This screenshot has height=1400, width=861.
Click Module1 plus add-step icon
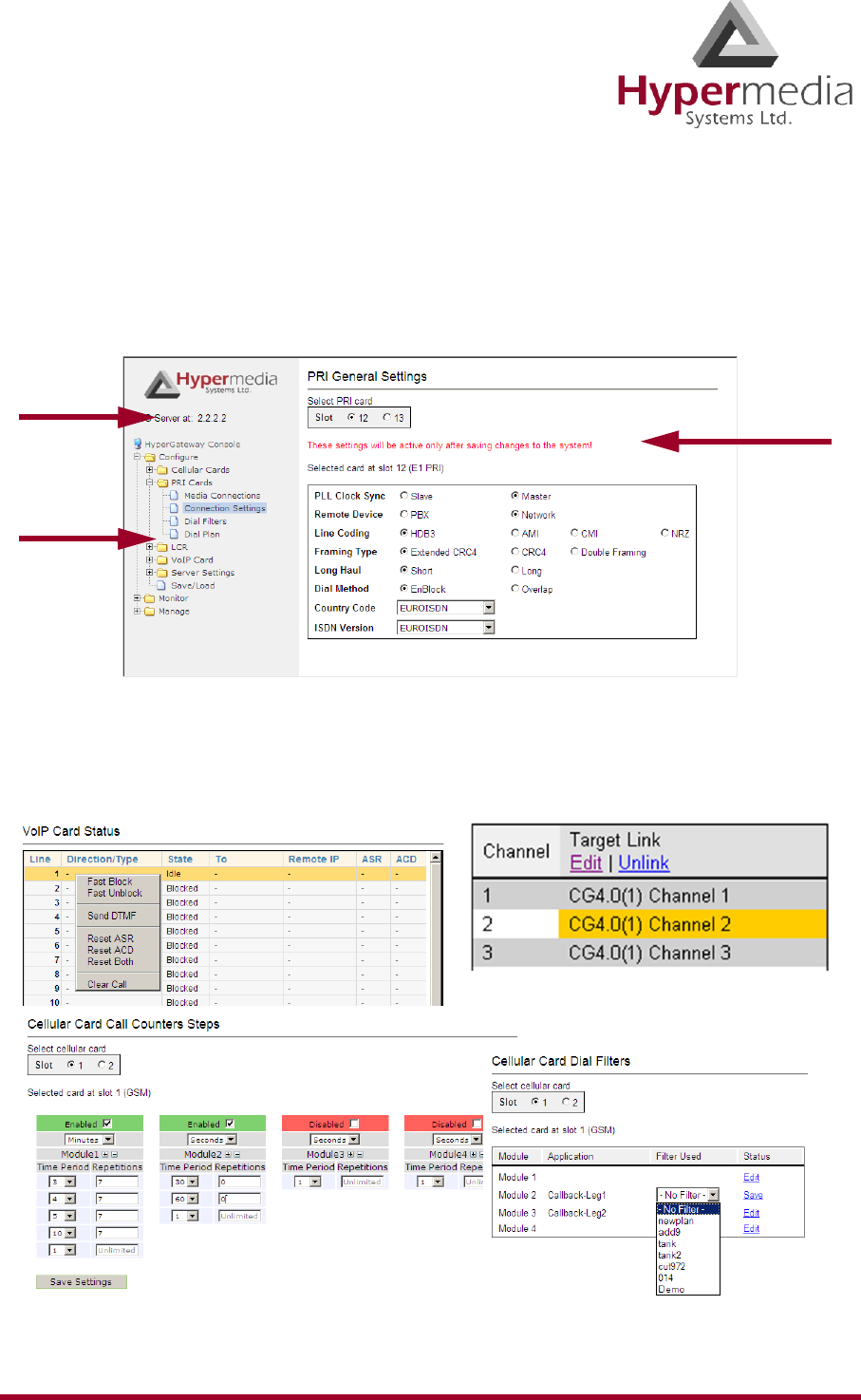(105, 1154)
